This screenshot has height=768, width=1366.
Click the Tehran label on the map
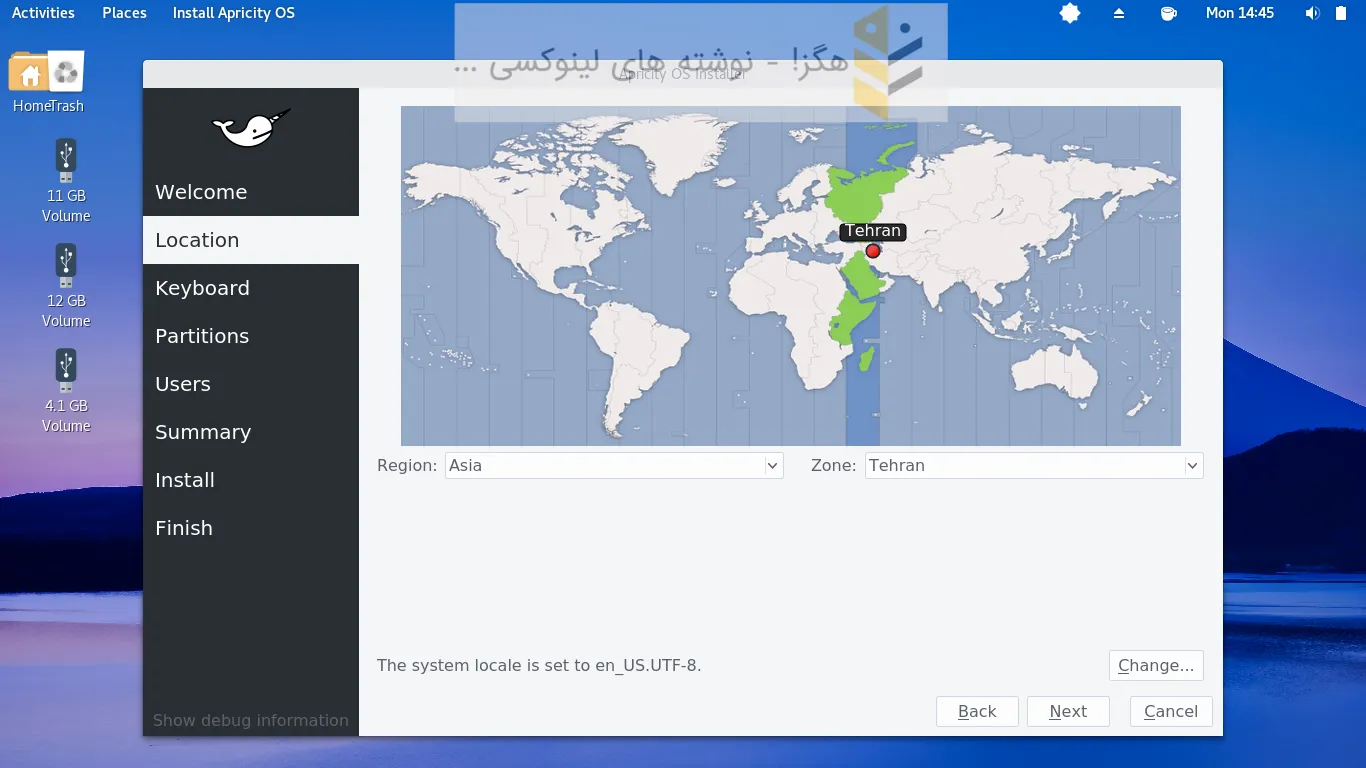(873, 231)
